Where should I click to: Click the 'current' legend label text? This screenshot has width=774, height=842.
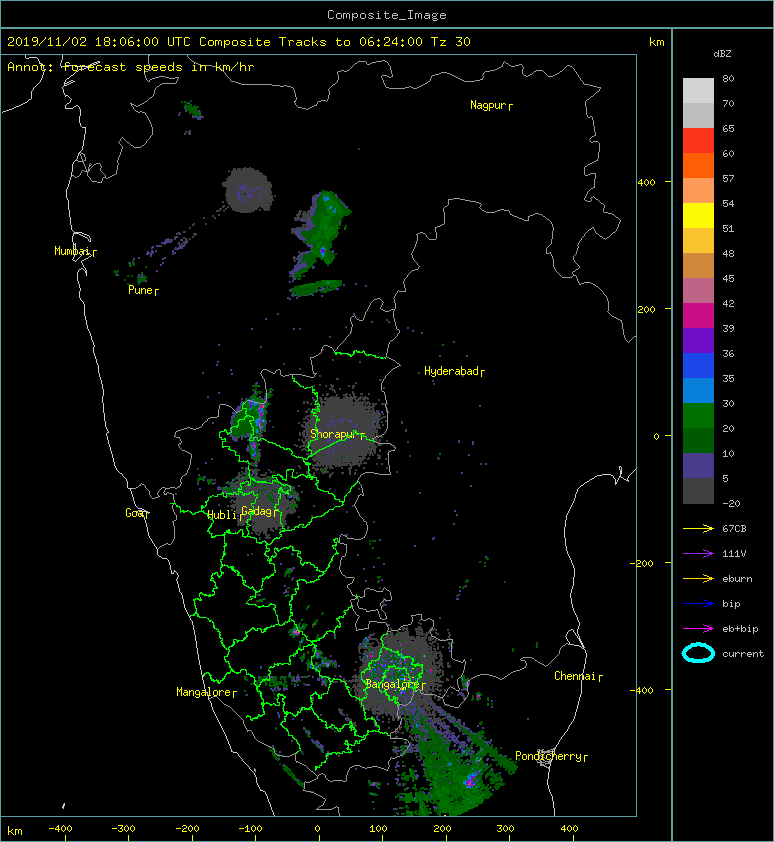[743, 654]
